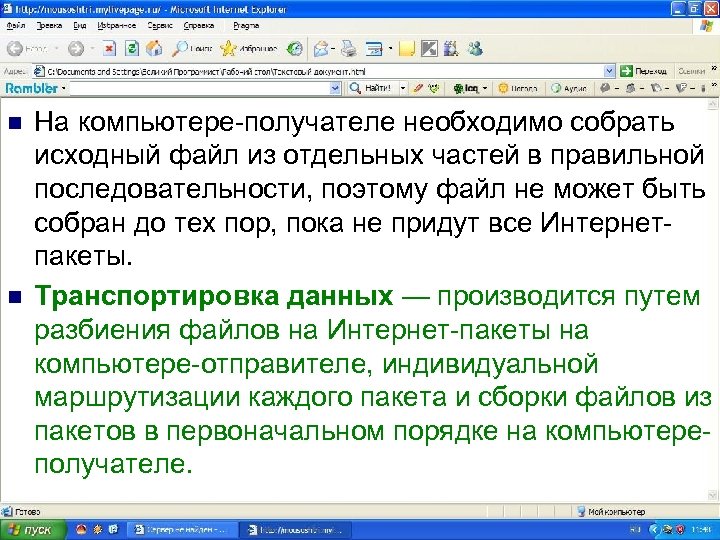Expand the Rambler search field dropdown
Screen dimensions: 720x540
click(x=336, y=88)
